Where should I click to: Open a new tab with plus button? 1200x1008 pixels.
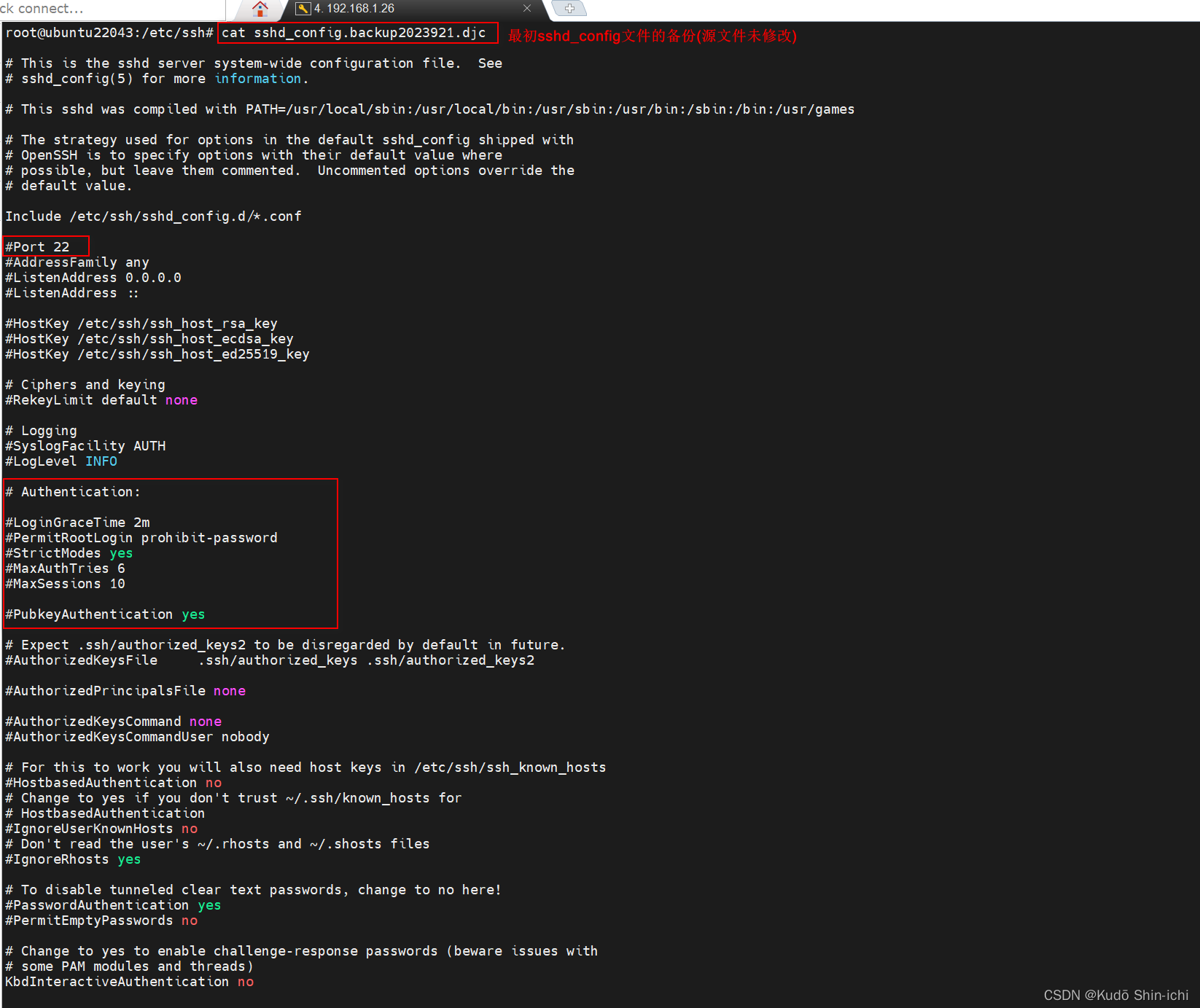tap(569, 9)
